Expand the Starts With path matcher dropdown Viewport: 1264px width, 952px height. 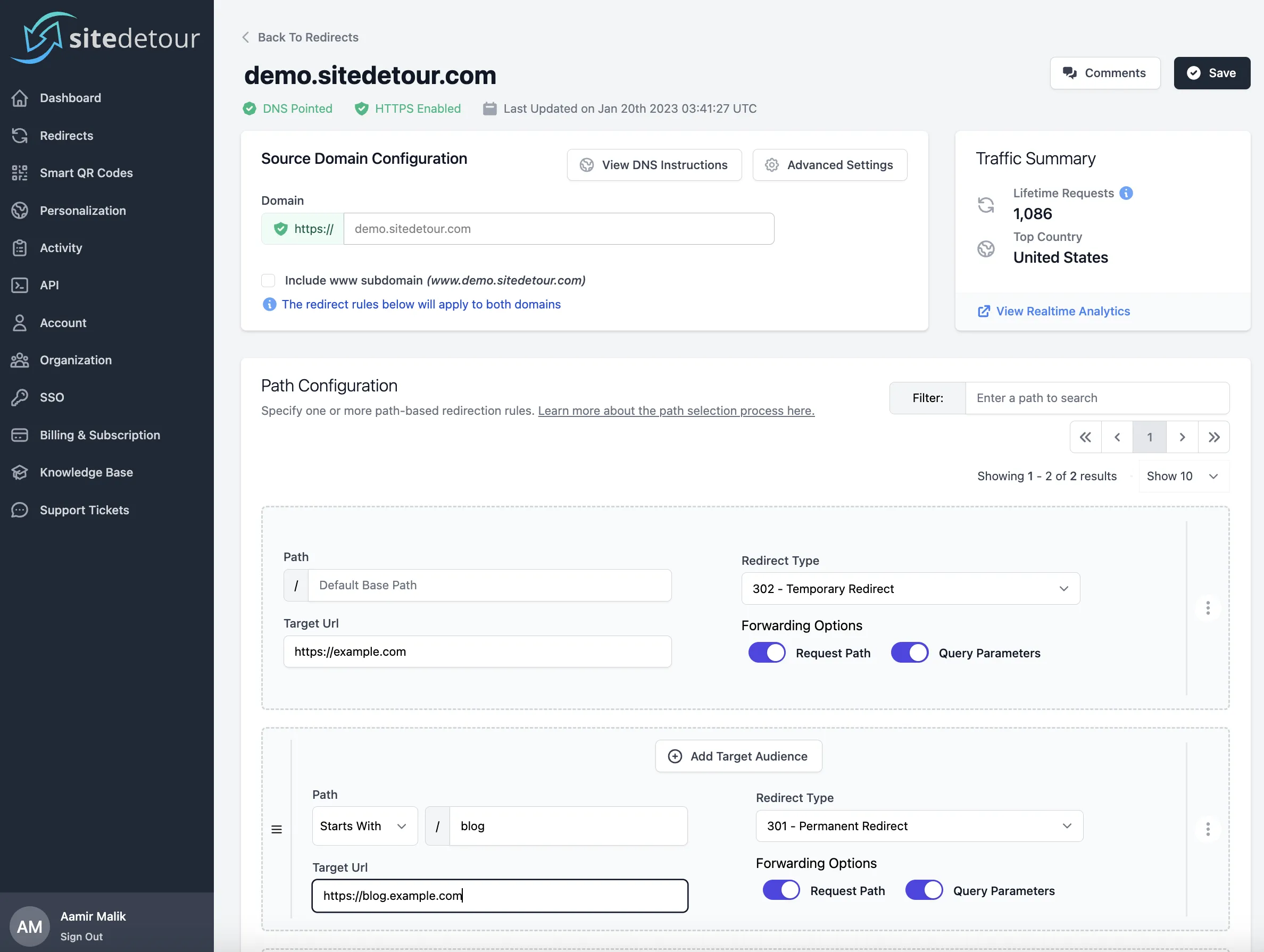point(364,826)
